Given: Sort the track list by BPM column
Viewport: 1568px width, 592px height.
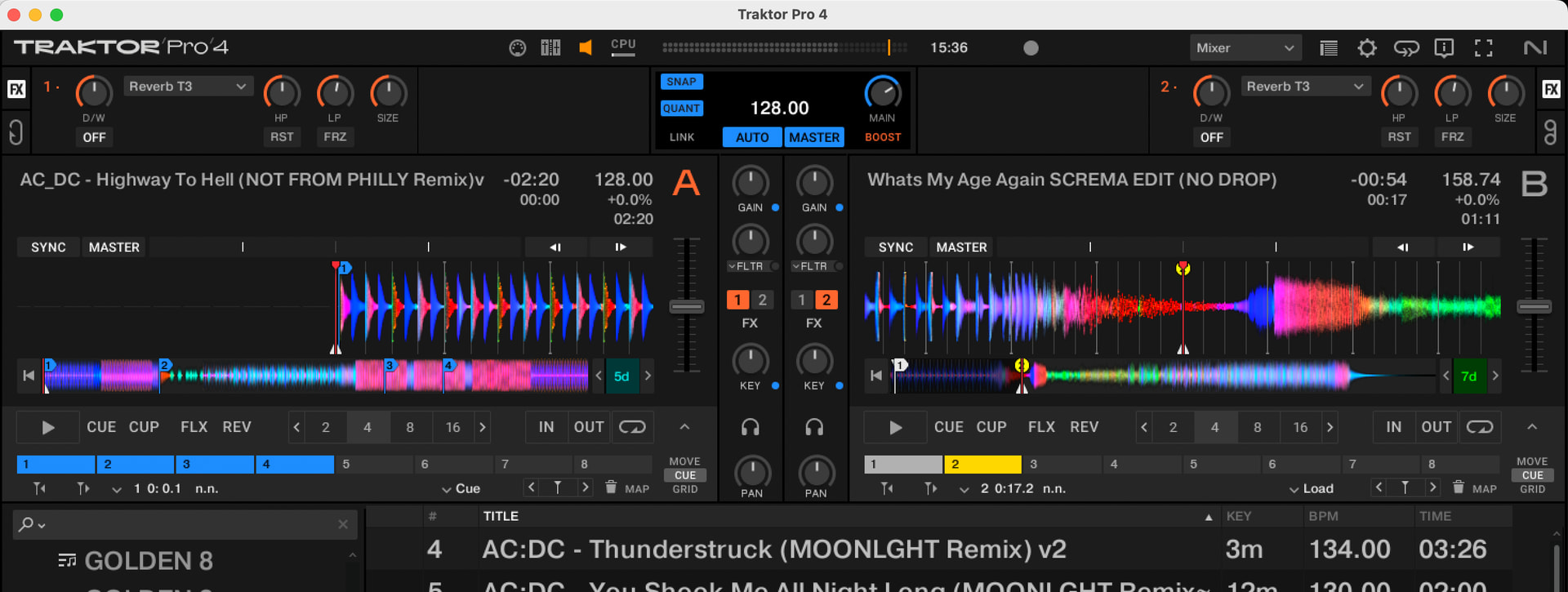Looking at the screenshot, I should (1324, 516).
